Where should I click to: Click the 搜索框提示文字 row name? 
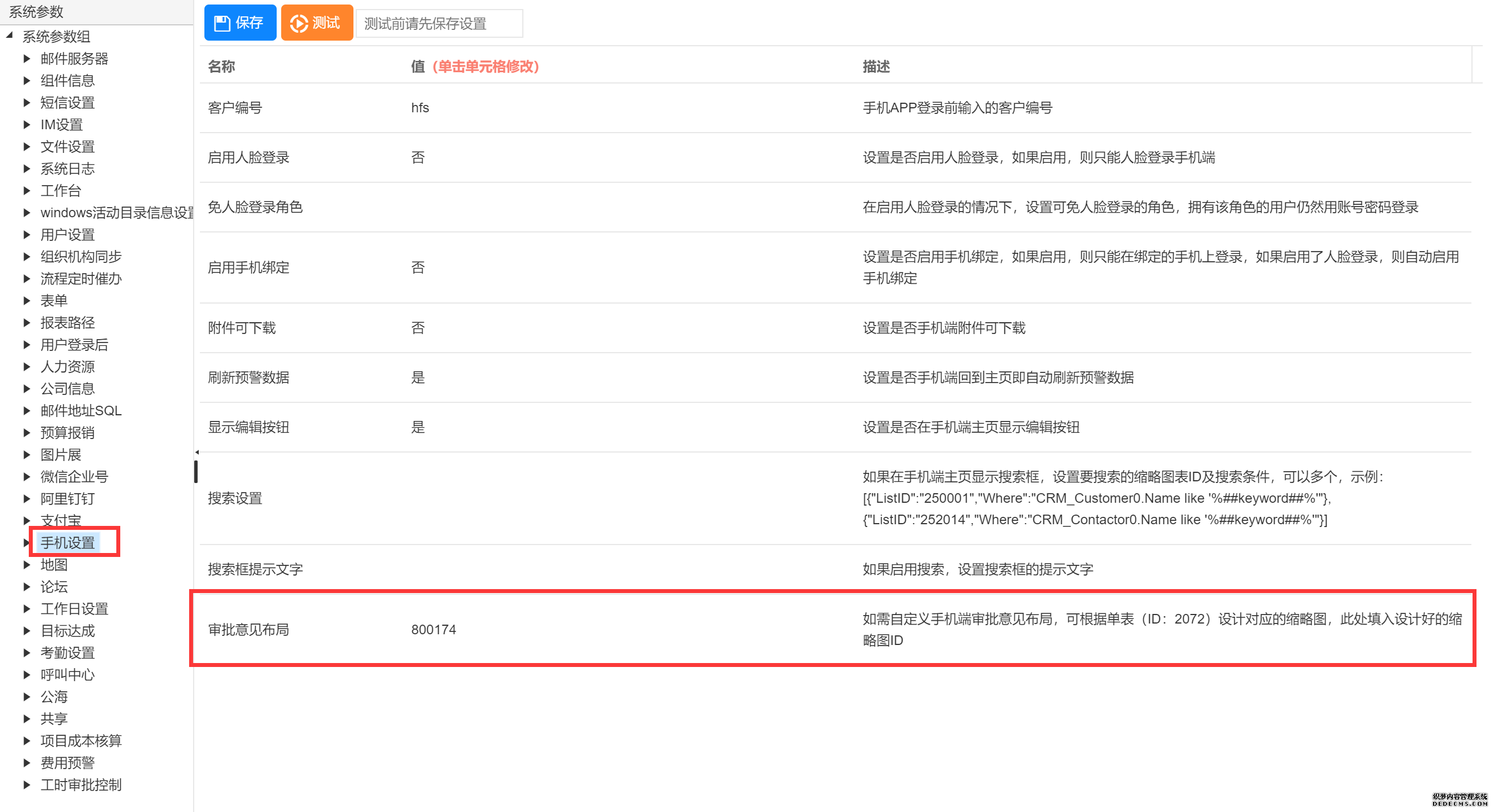(256, 569)
